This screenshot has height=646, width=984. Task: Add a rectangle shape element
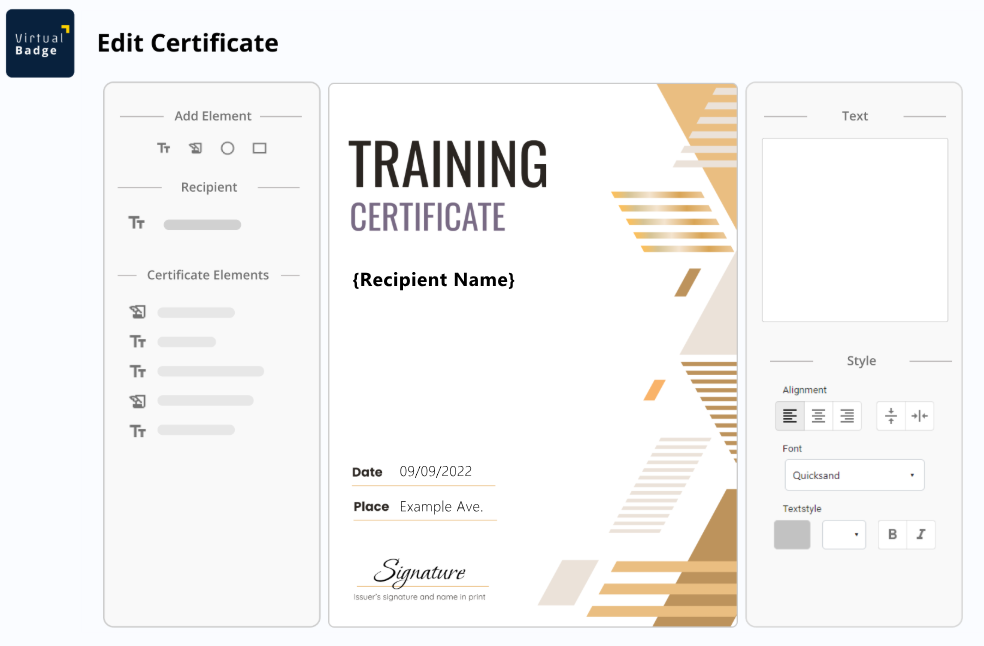[x=259, y=148]
